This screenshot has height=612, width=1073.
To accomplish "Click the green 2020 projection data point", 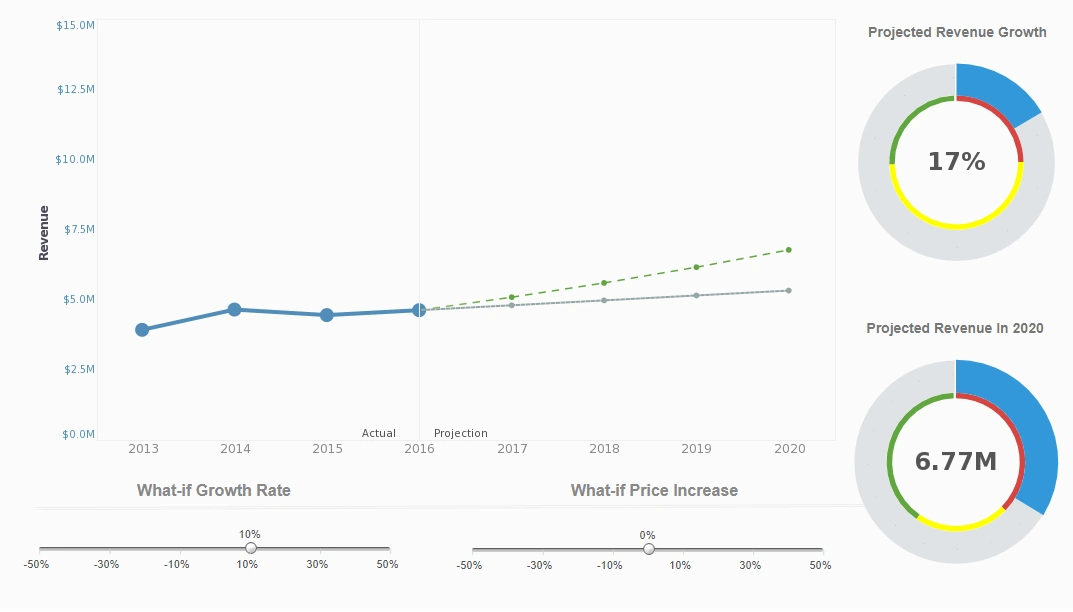I will 789,250.
